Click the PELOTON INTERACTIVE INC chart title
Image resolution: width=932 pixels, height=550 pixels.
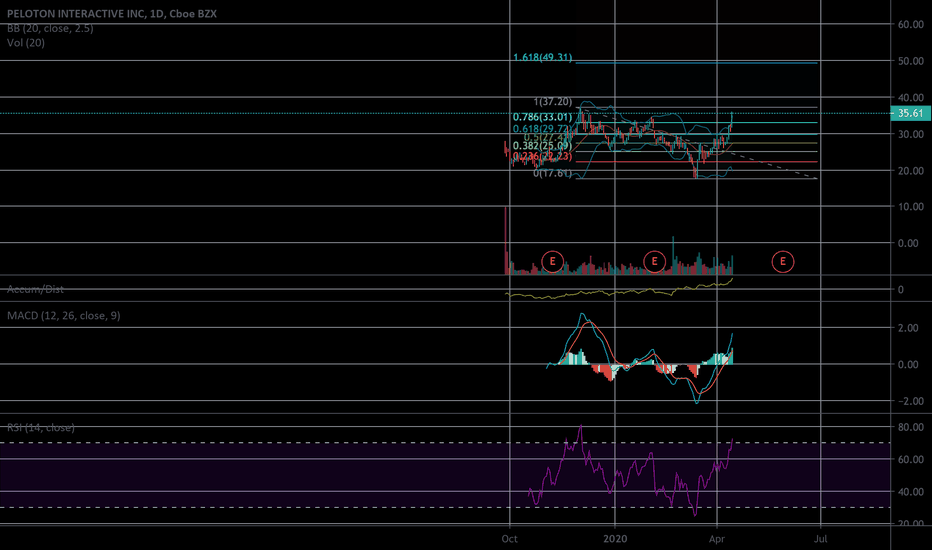click(112, 14)
